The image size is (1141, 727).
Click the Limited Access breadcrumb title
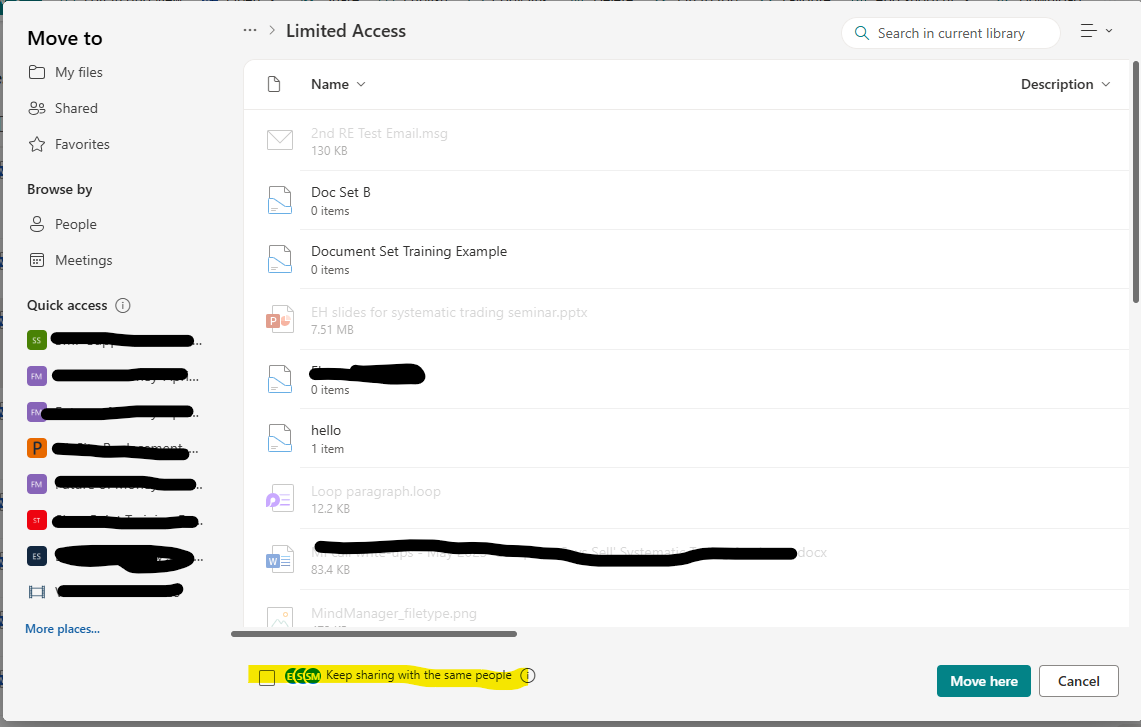(x=345, y=31)
